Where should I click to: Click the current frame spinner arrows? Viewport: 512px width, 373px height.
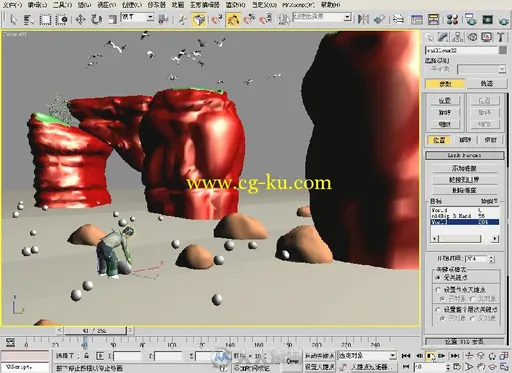tap(448, 367)
